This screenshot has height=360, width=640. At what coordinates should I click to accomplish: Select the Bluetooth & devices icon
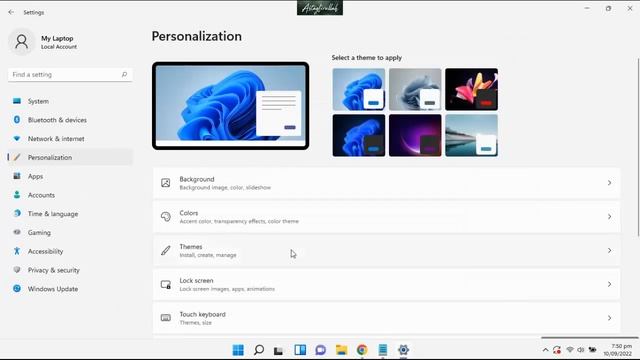click(x=17, y=120)
